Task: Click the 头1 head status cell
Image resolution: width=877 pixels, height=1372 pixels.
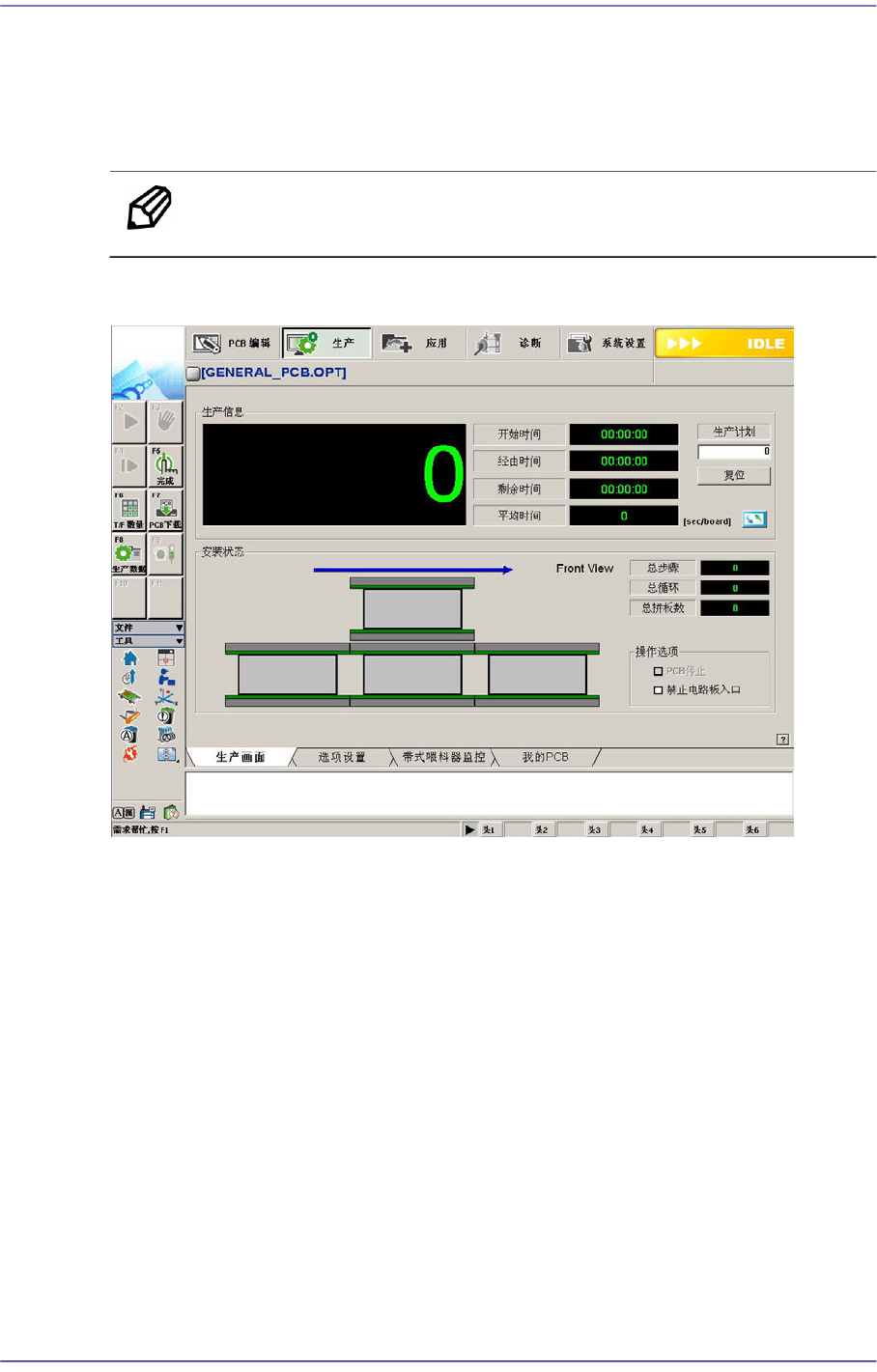Action: [491, 829]
